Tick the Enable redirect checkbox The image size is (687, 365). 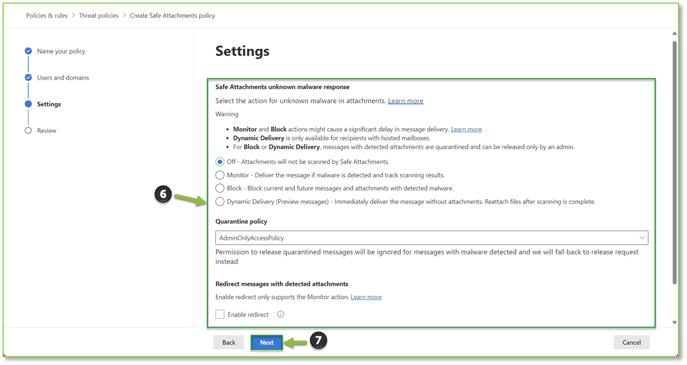[x=220, y=314]
